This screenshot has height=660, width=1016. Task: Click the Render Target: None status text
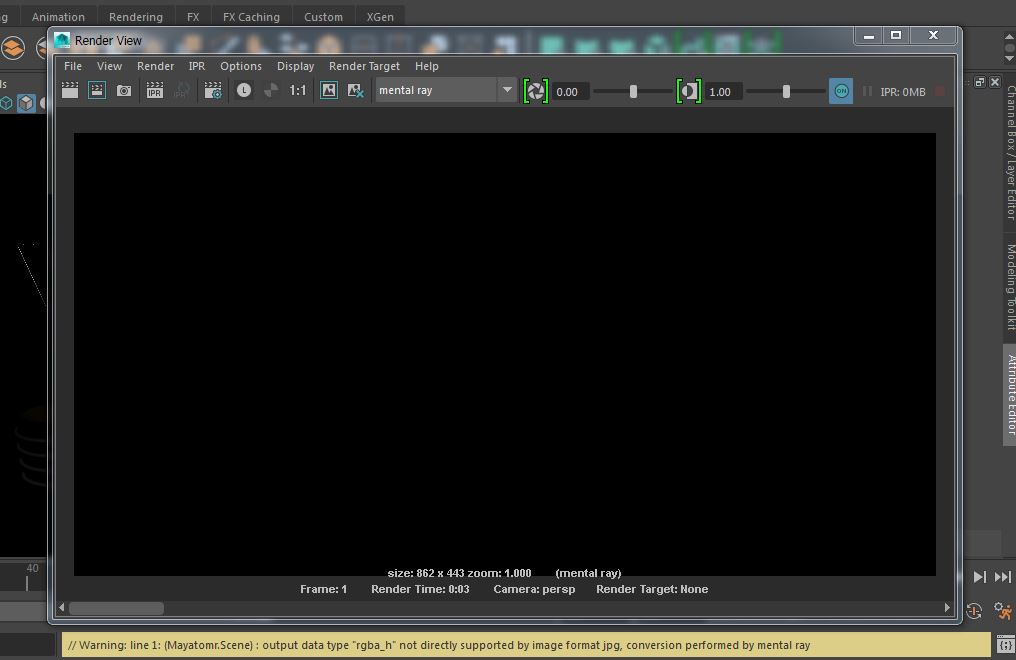[652, 589]
